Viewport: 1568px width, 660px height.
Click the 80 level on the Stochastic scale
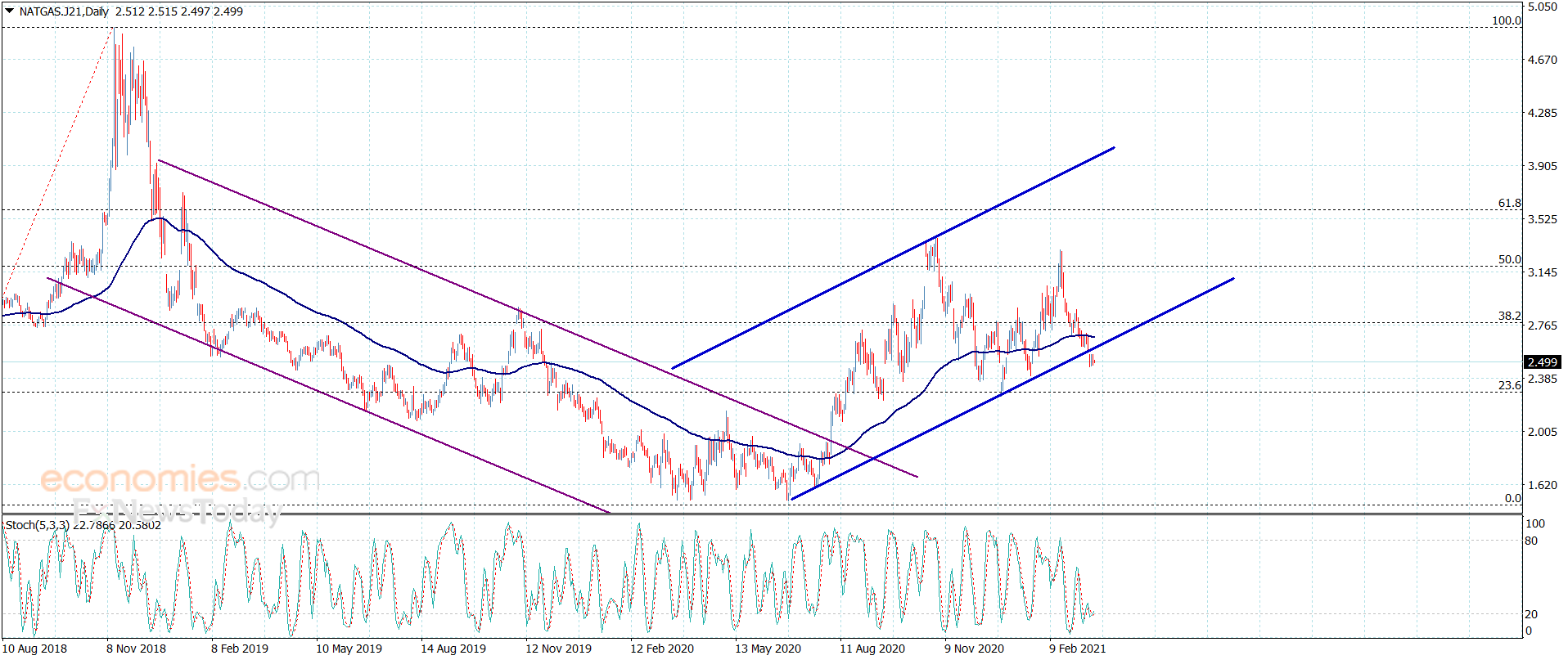click(1531, 541)
